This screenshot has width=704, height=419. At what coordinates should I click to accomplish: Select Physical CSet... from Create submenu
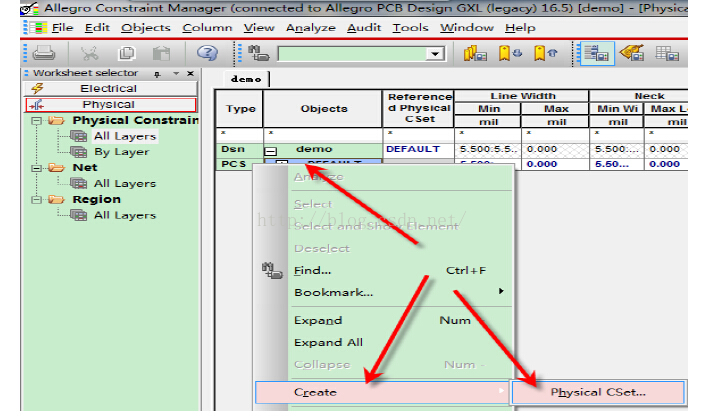pyautogui.click(x=597, y=392)
